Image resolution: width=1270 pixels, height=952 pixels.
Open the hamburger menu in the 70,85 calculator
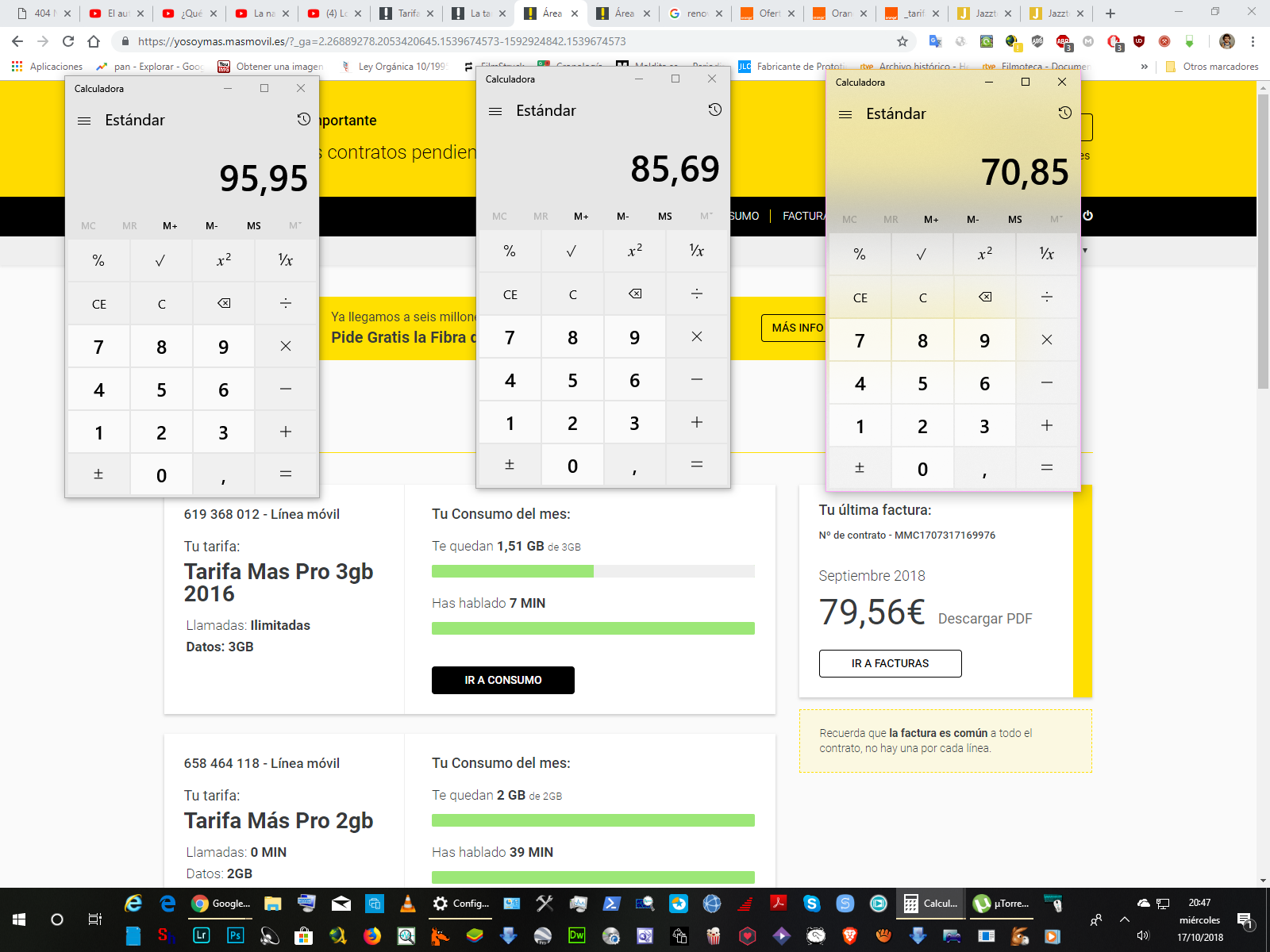coord(845,114)
